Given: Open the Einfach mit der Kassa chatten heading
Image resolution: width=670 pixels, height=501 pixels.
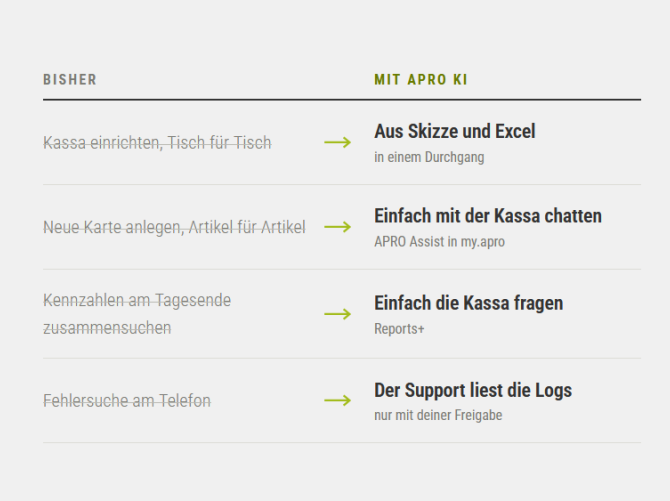Looking at the screenshot, I should point(488,216).
